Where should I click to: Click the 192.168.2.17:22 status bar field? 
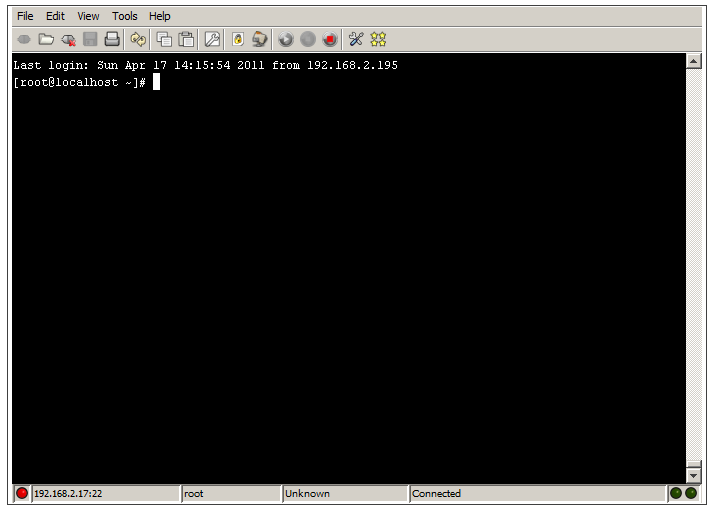tap(106, 494)
